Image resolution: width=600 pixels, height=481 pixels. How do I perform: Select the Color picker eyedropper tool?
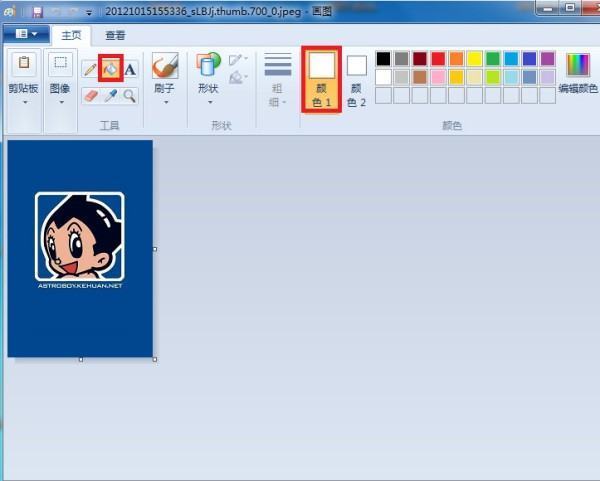coord(111,96)
